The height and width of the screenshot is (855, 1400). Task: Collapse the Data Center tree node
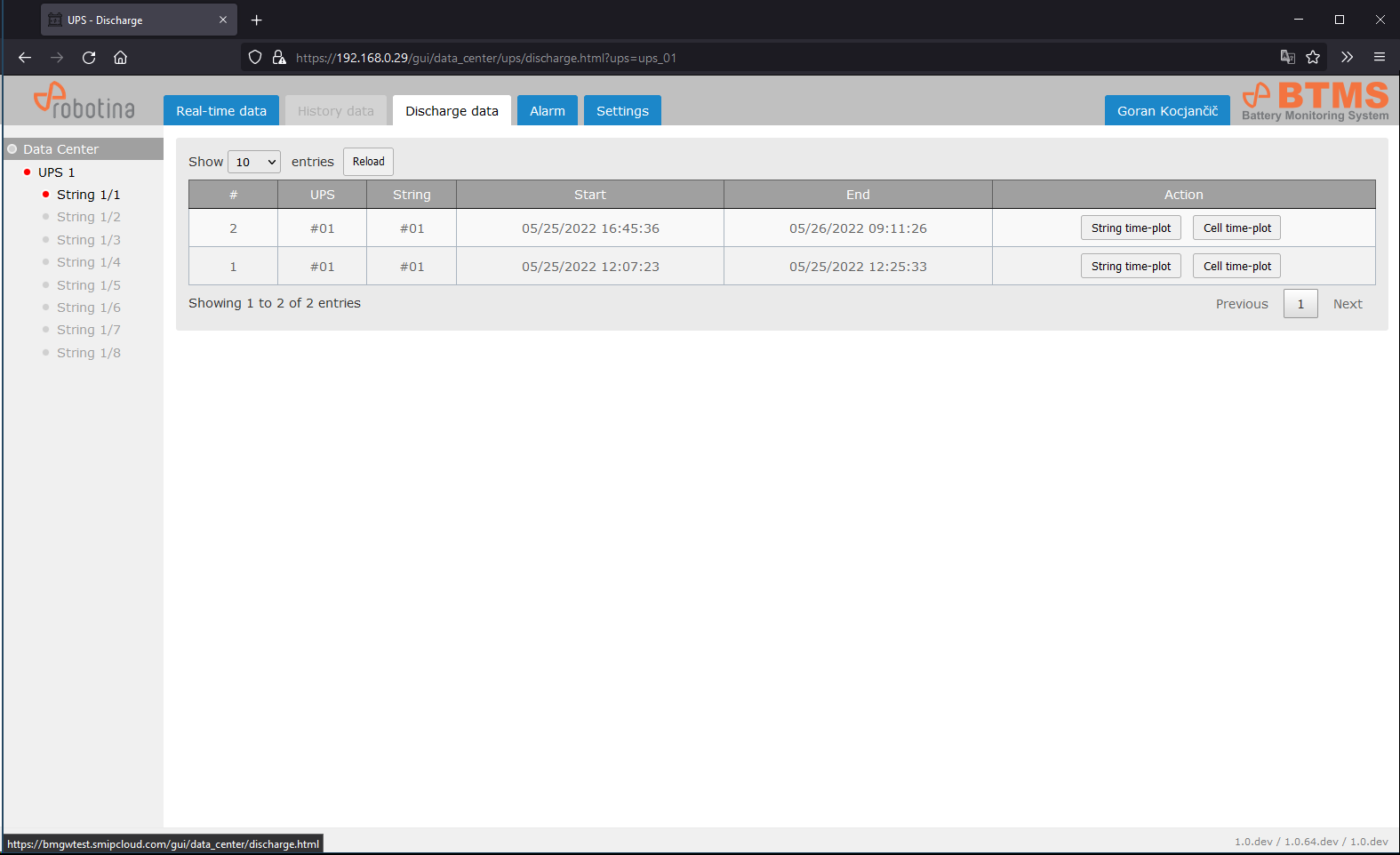(x=12, y=149)
